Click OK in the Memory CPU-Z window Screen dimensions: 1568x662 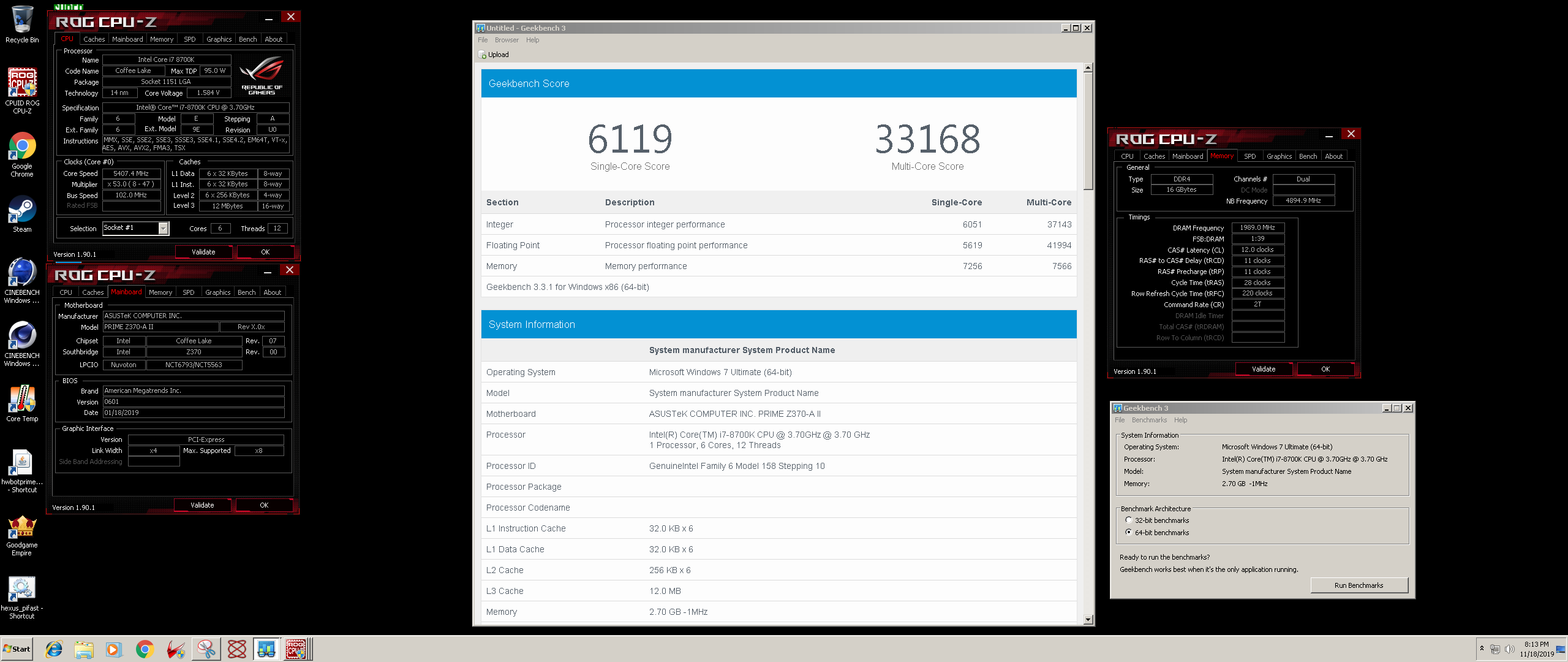1325,369
